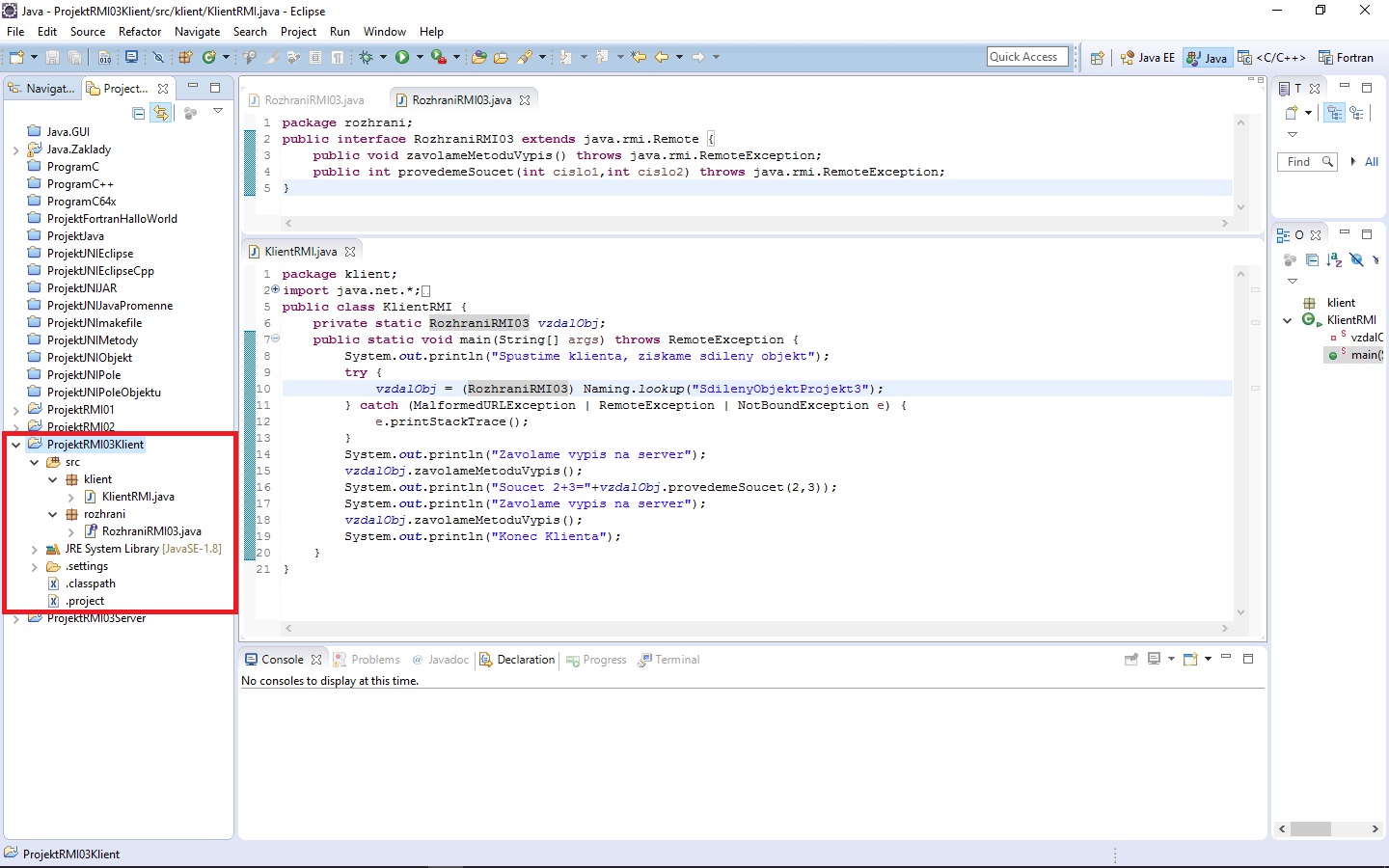
Task: Open the New wizard via toolbar icon
Action: 15,57
